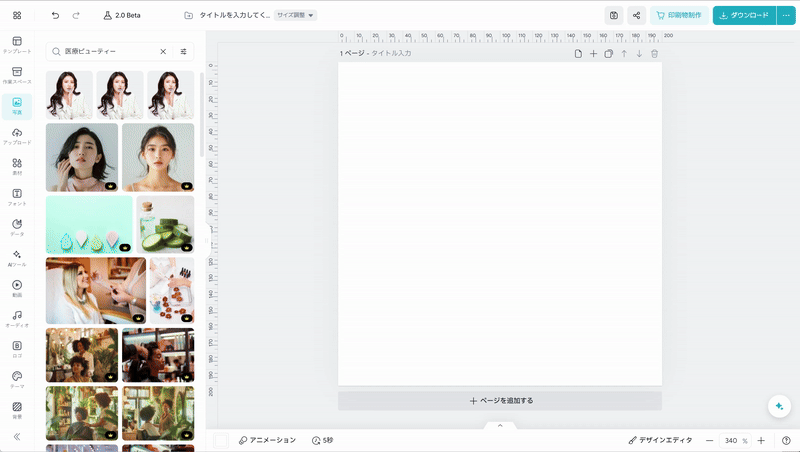Expand the page list chevron at bottom

pos(500,425)
